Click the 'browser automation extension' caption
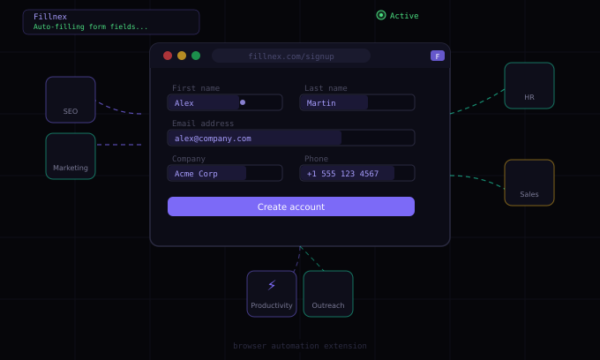Image resolution: width=600 pixels, height=360 pixels. pos(300,346)
